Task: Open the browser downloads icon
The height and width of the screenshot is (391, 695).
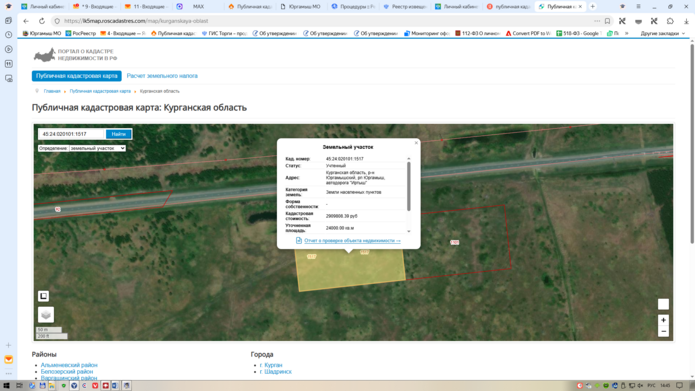Action: point(686,21)
